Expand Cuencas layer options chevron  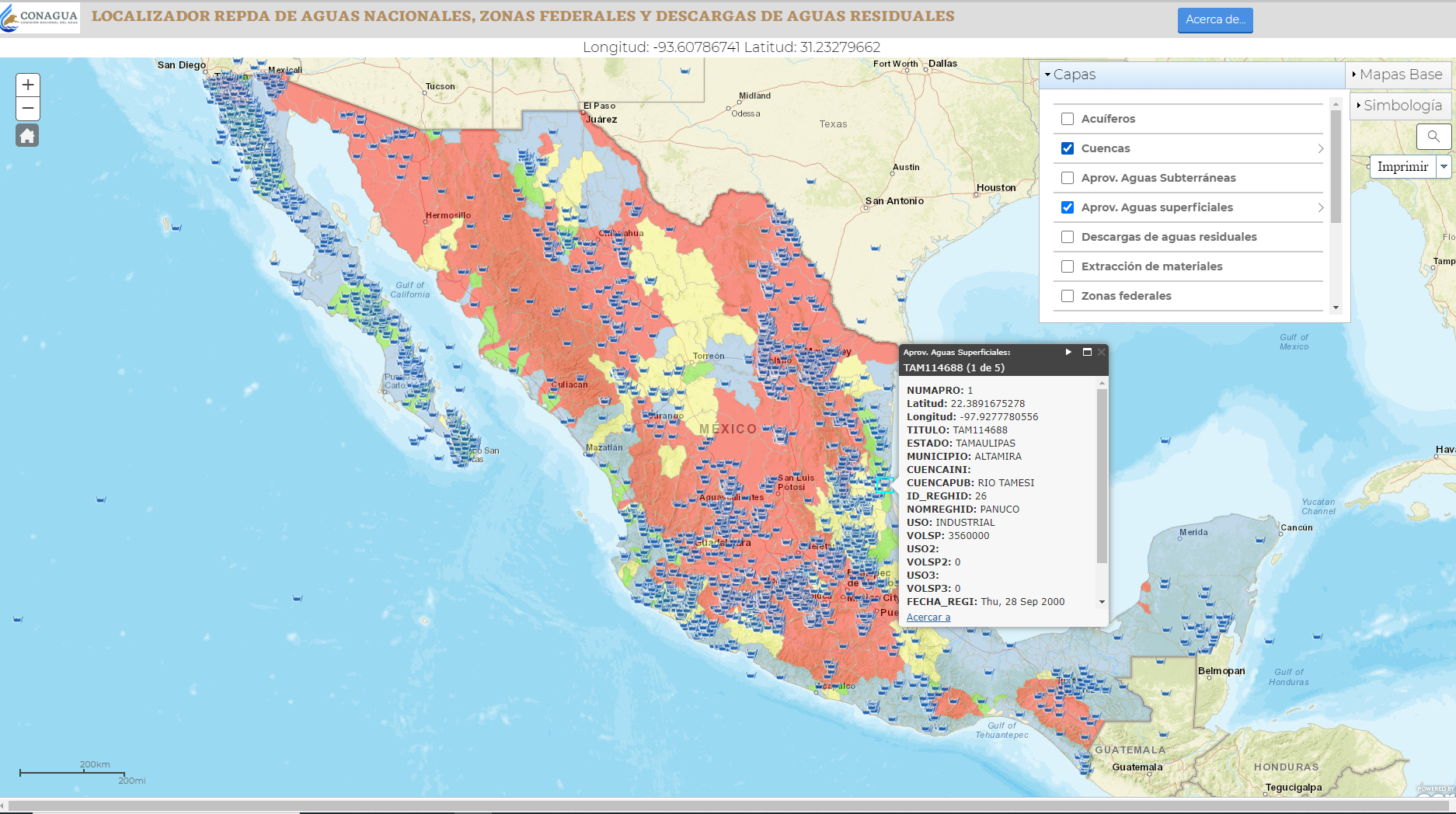(x=1320, y=148)
